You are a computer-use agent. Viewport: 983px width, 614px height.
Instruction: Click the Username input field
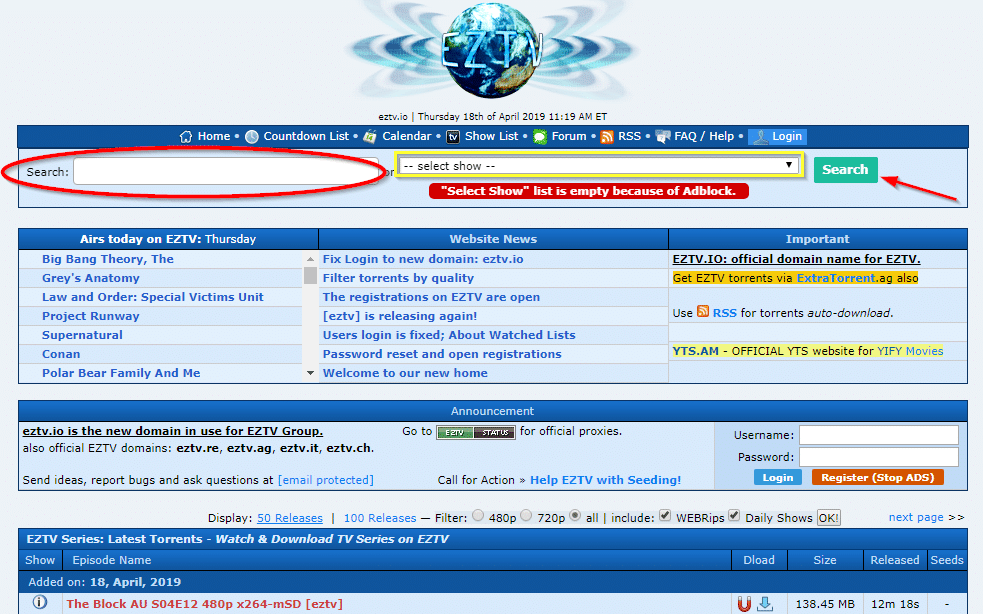[878, 435]
